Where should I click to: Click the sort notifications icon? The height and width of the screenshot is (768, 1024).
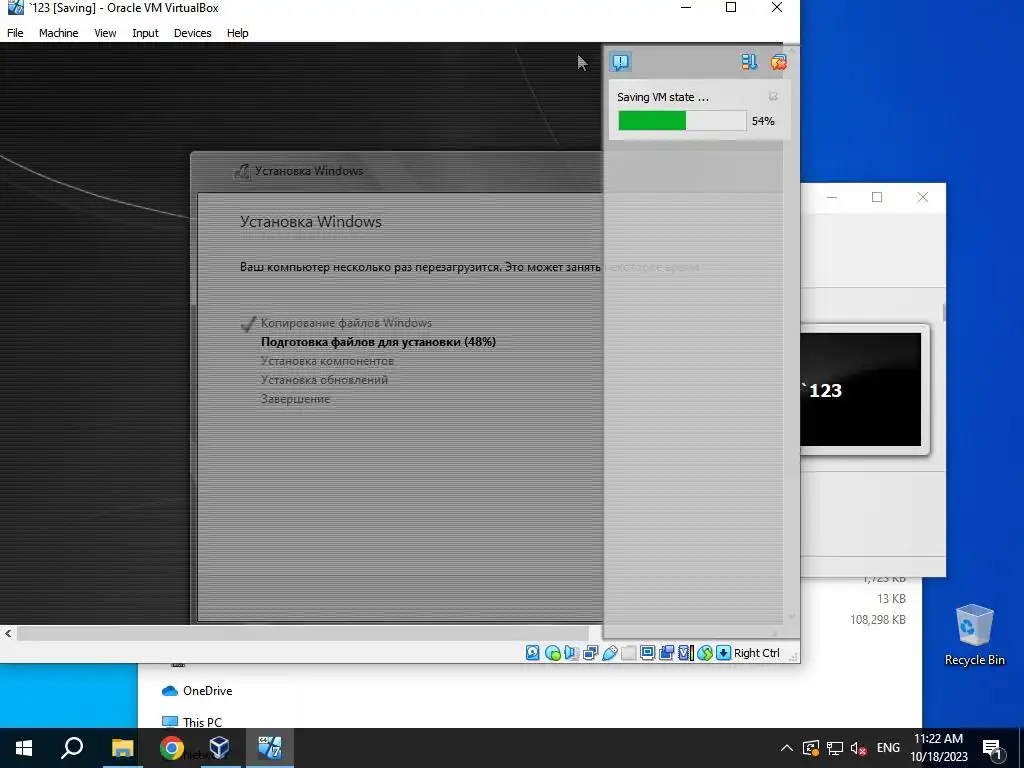(749, 62)
